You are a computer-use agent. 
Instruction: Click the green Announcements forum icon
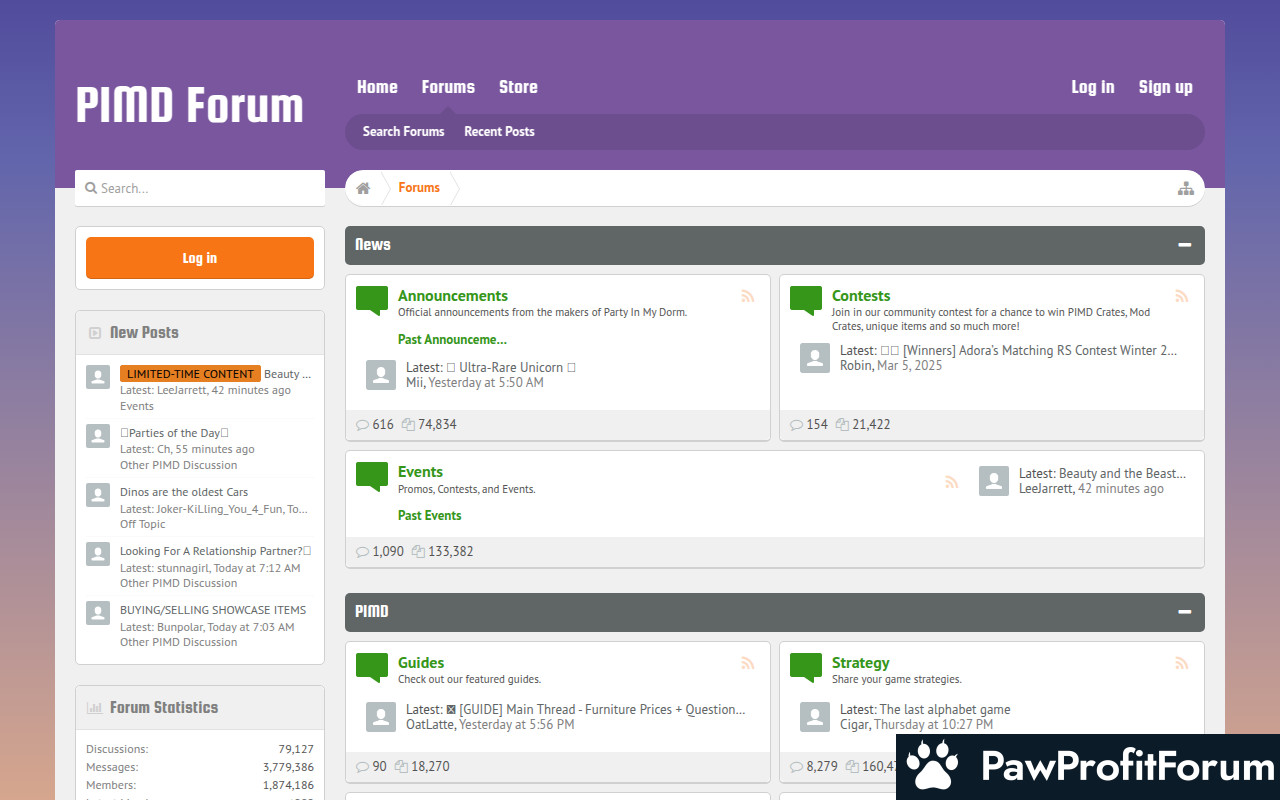372,300
